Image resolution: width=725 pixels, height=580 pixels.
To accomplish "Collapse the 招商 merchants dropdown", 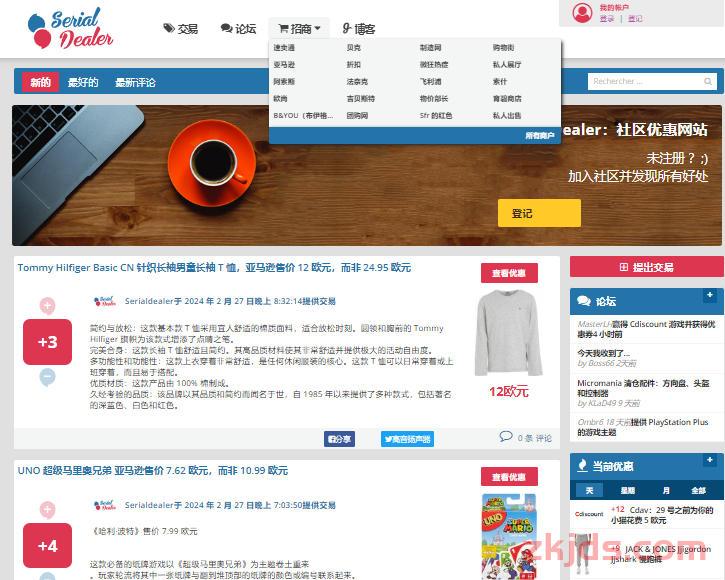I will coord(299,29).
